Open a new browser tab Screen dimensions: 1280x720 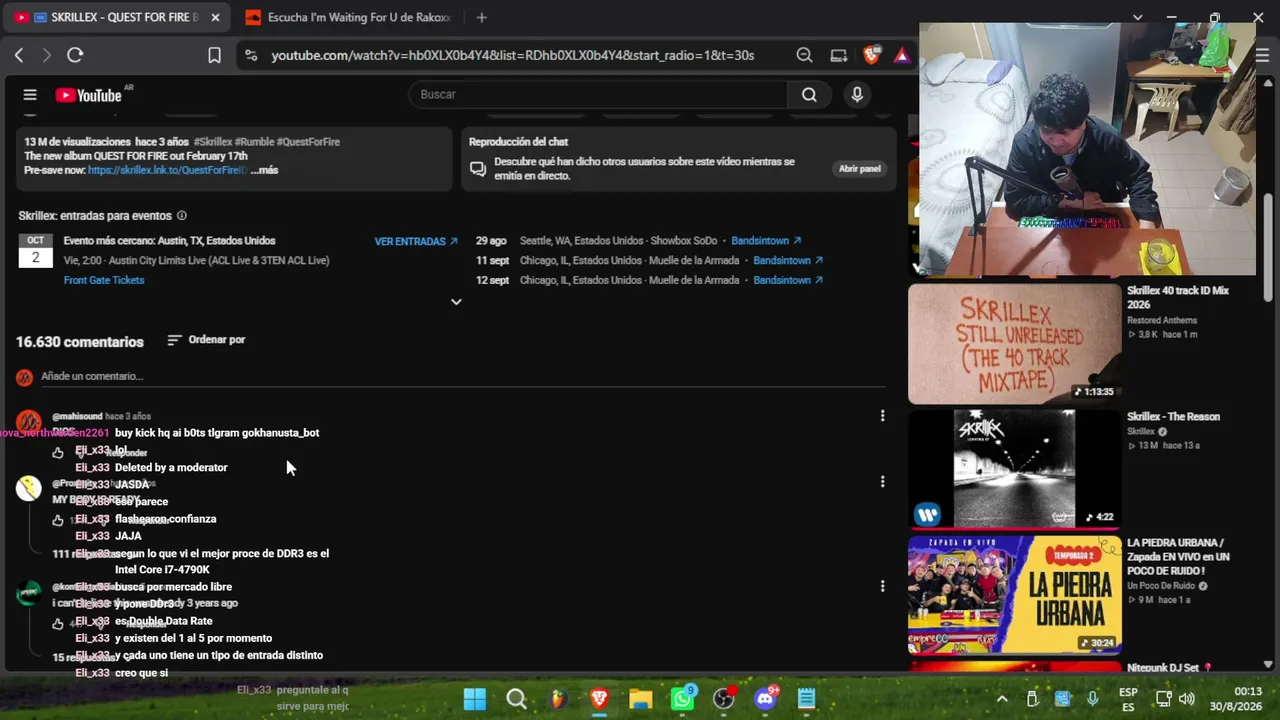coord(481,17)
